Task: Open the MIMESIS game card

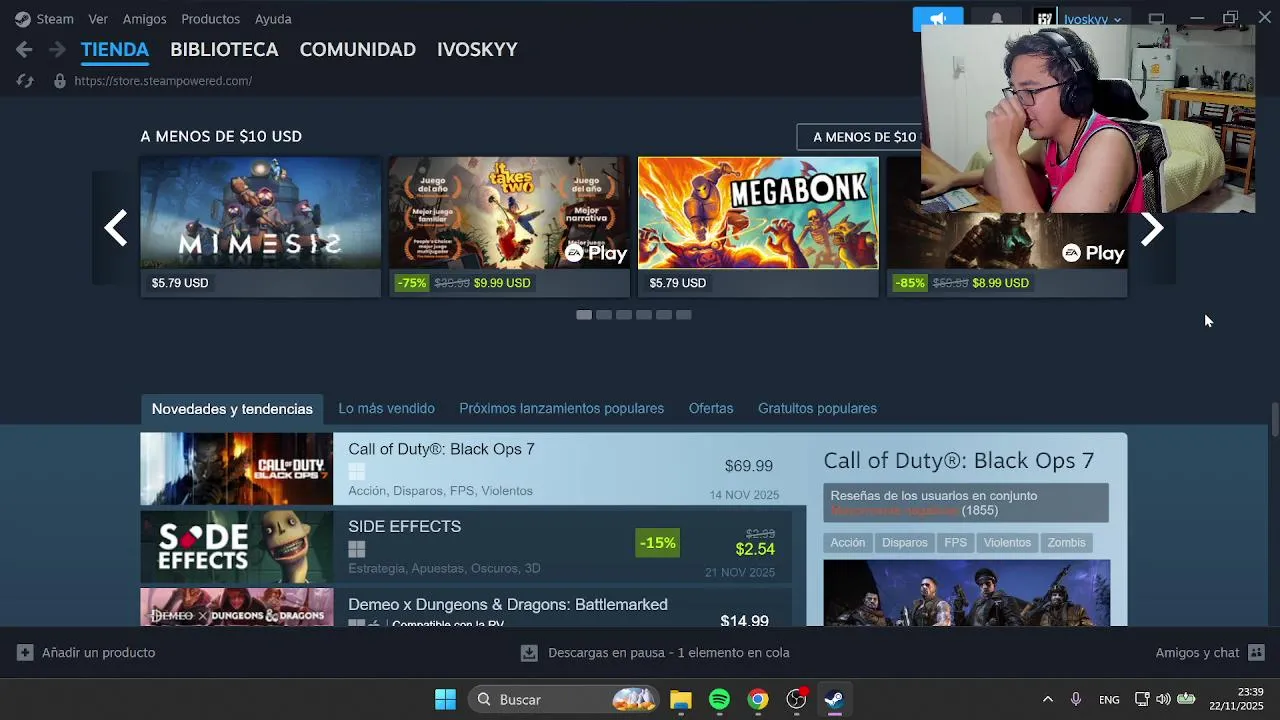Action: pyautogui.click(x=261, y=227)
